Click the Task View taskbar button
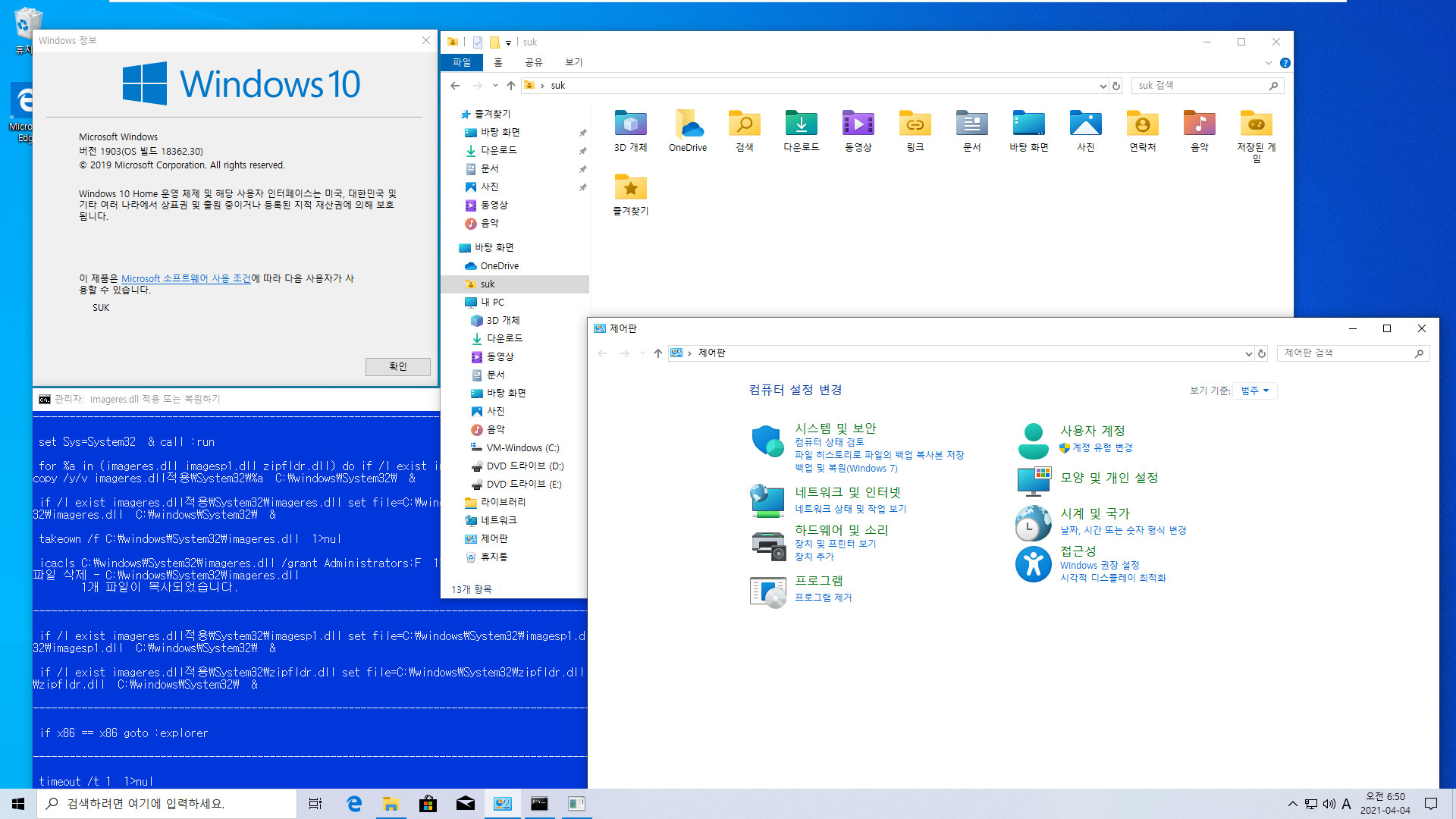This screenshot has width=1456, height=819. point(315,804)
